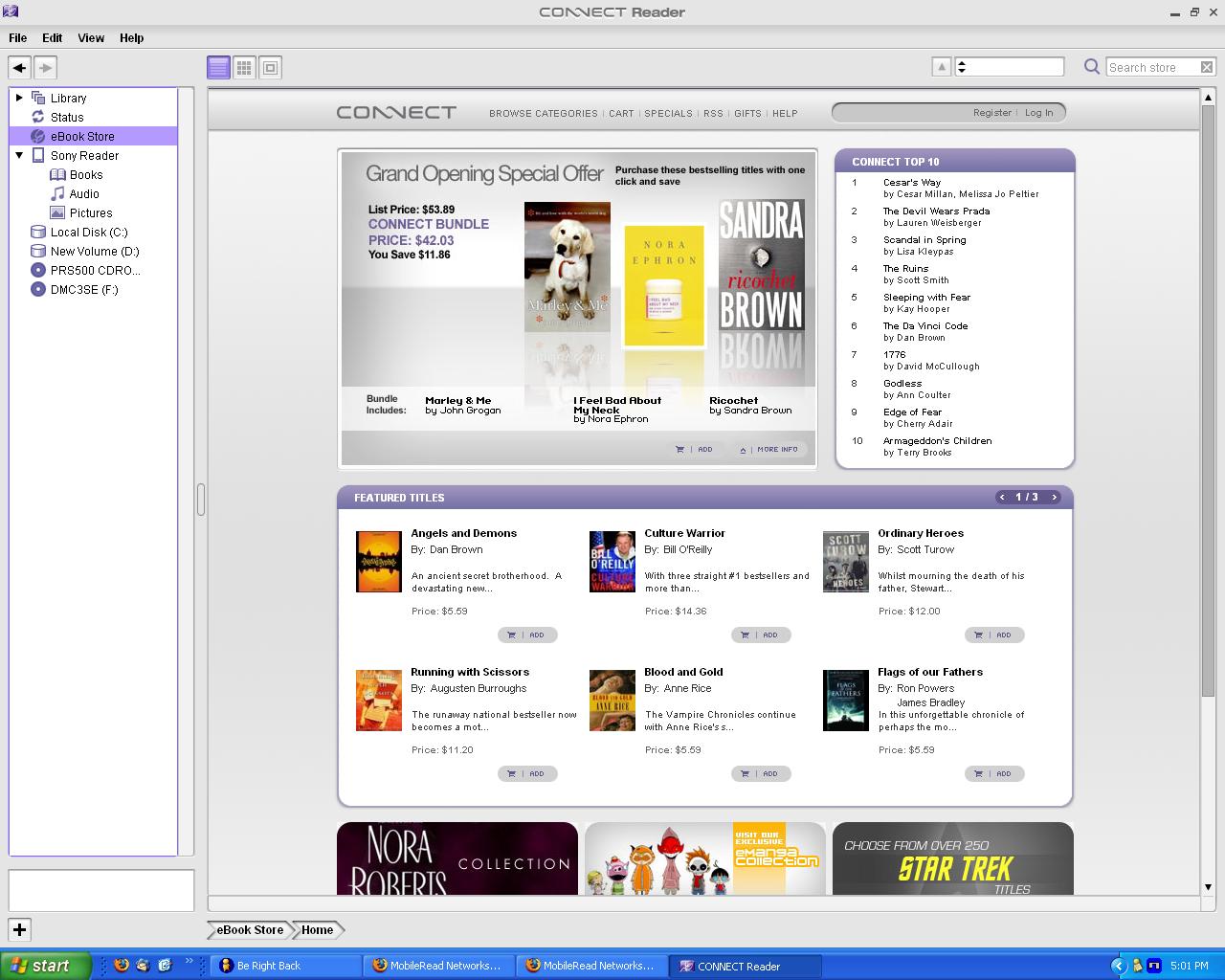The image size is (1225, 980).
Task: Select the PRS500 CDROM drive
Action: pos(95,270)
